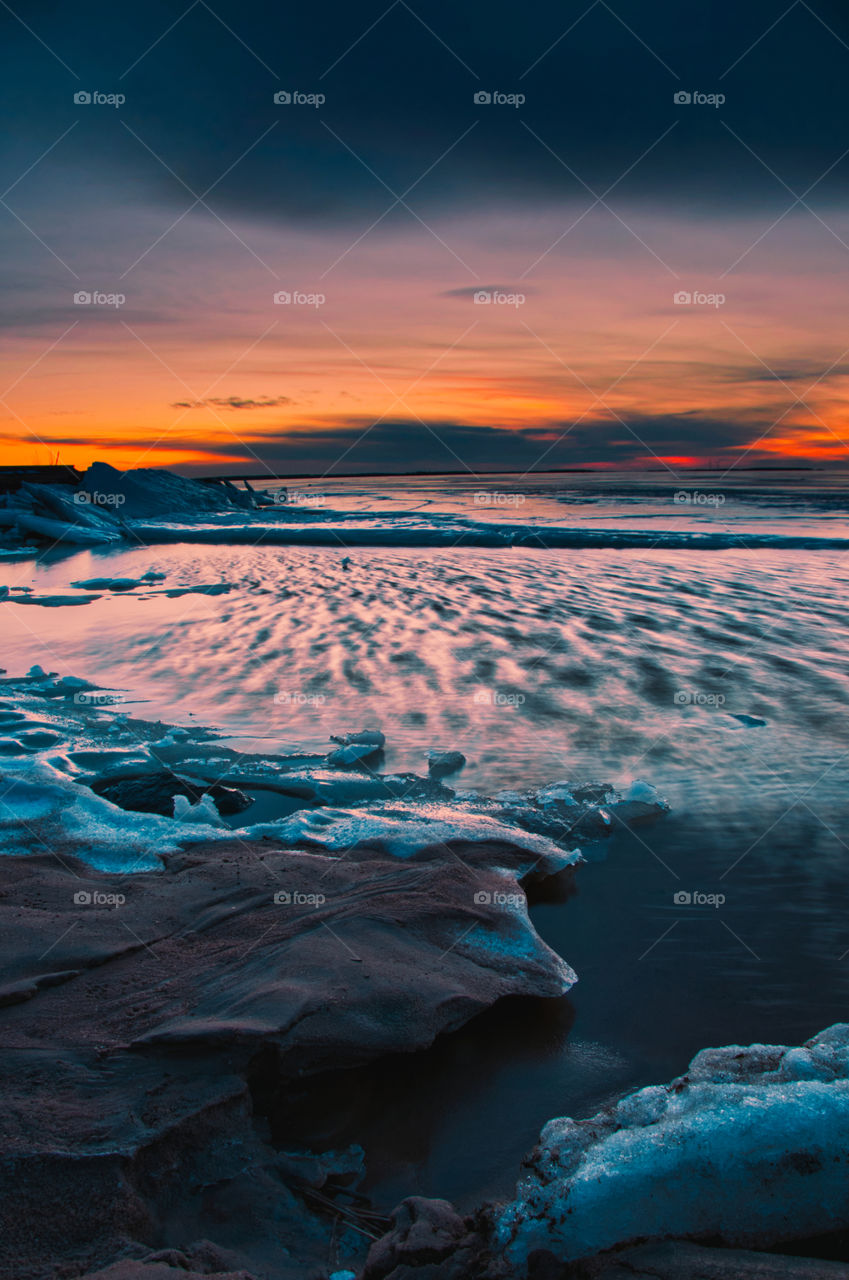Click the foap watermark on the lens-shaped cloud
The height and width of the screenshot is (1280, 849).
pyautogui.click(x=498, y=298)
